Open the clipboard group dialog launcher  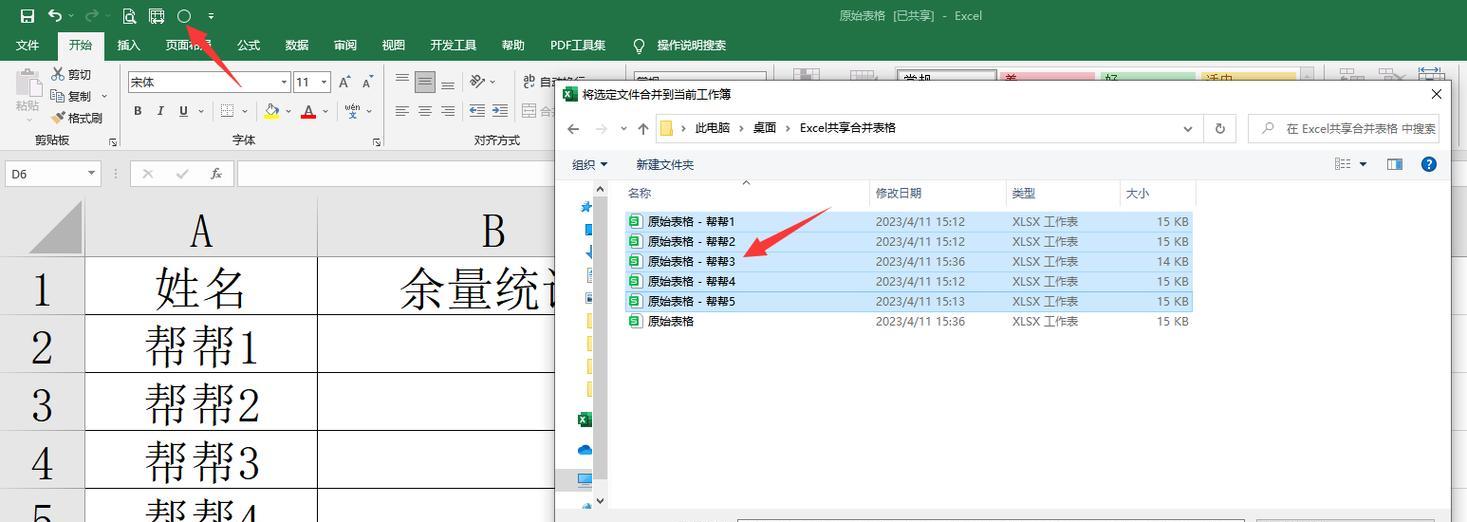click(112, 142)
